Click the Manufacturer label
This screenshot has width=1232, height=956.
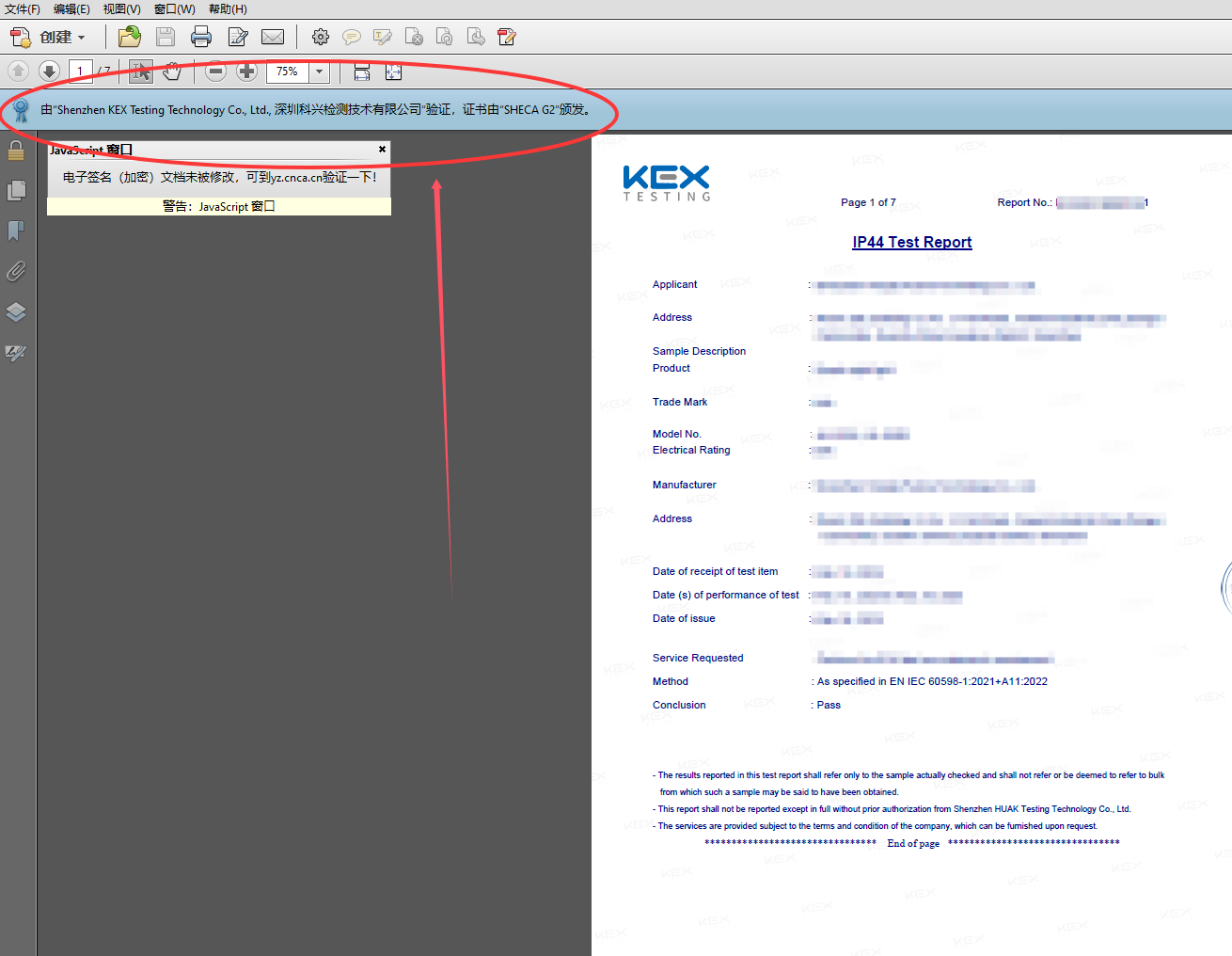click(x=685, y=485)
